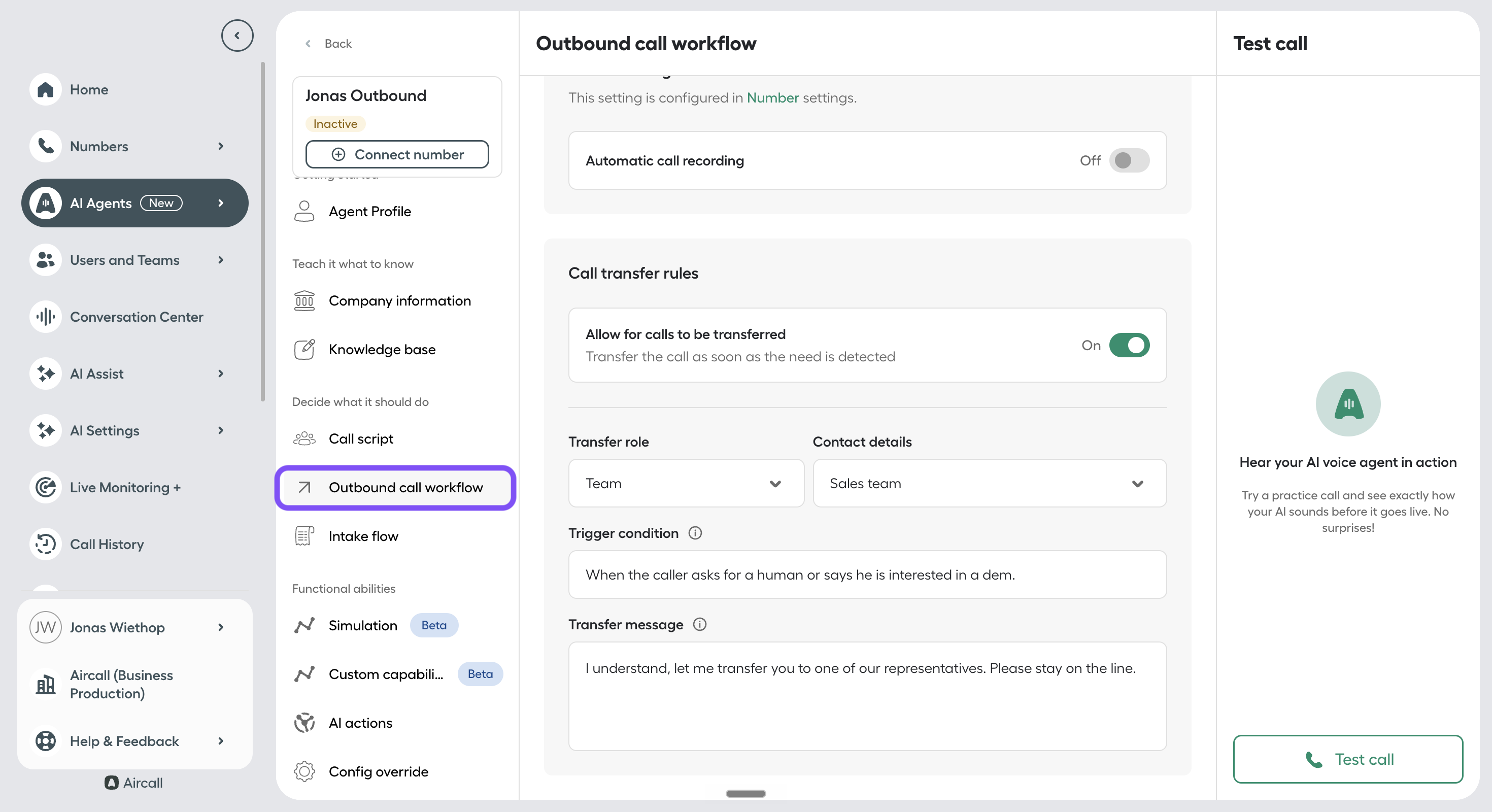The width and height of the screenshot is (1492, 812).
Task: Click the AI actions icon
Action: click(x=304, y=722)
